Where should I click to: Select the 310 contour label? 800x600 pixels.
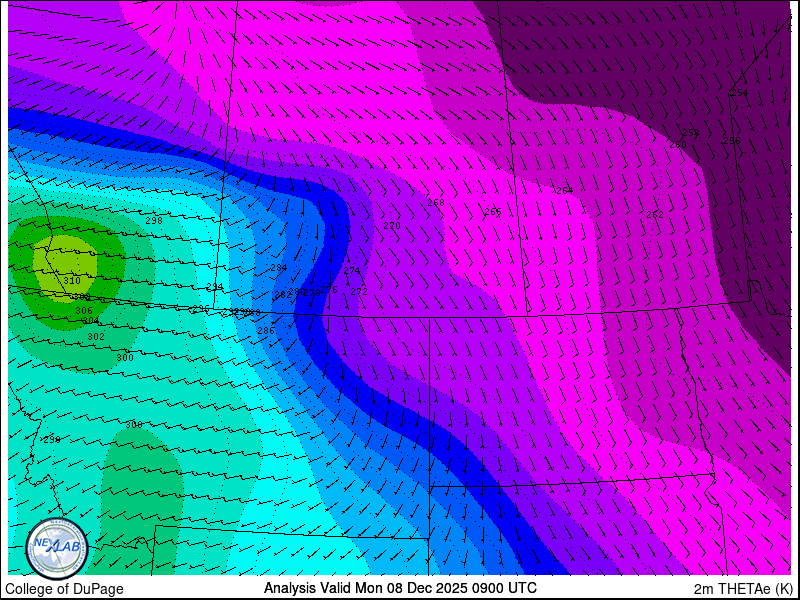[x=72, y=281]
